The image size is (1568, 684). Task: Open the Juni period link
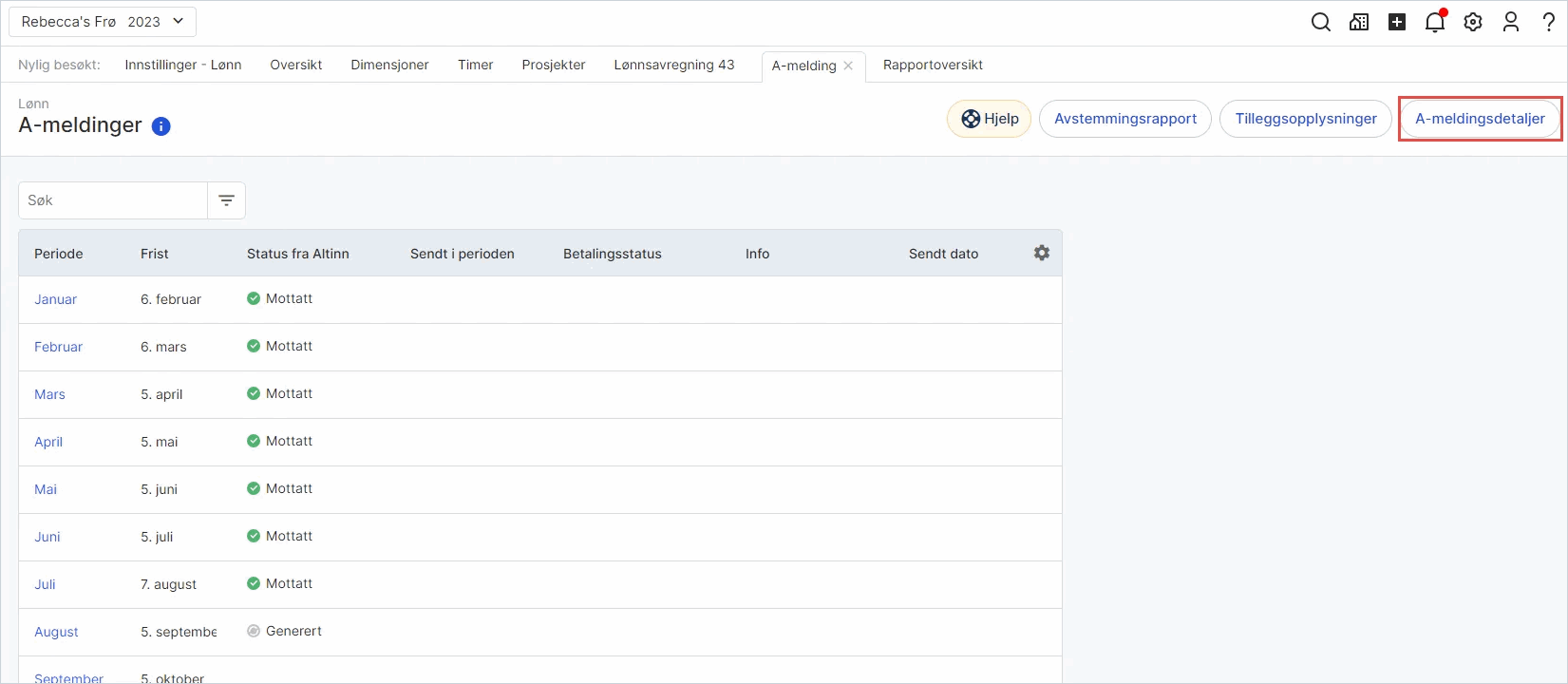47,537
